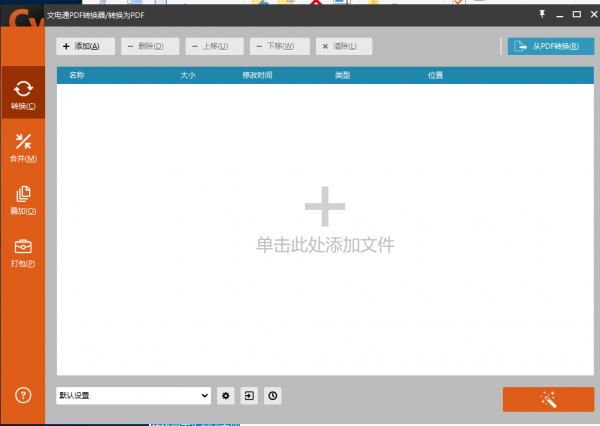Click the Delete (删除) button
The image size is (600, 426).
pos(150,46)
